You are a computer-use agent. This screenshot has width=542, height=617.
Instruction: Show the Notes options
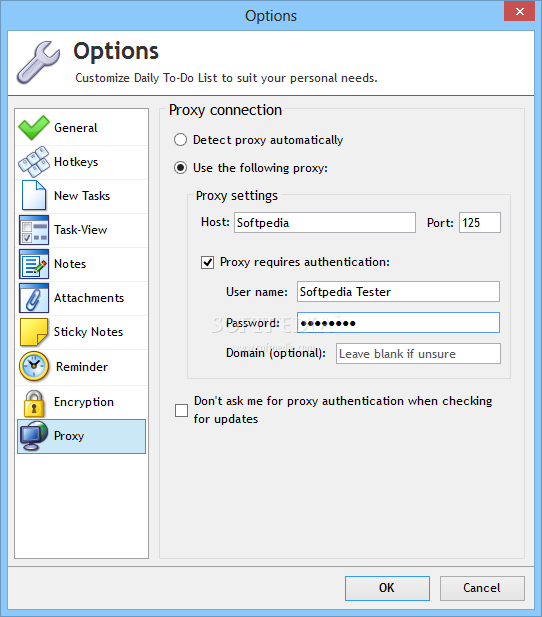pyautogui.click(x=81, y=264)
